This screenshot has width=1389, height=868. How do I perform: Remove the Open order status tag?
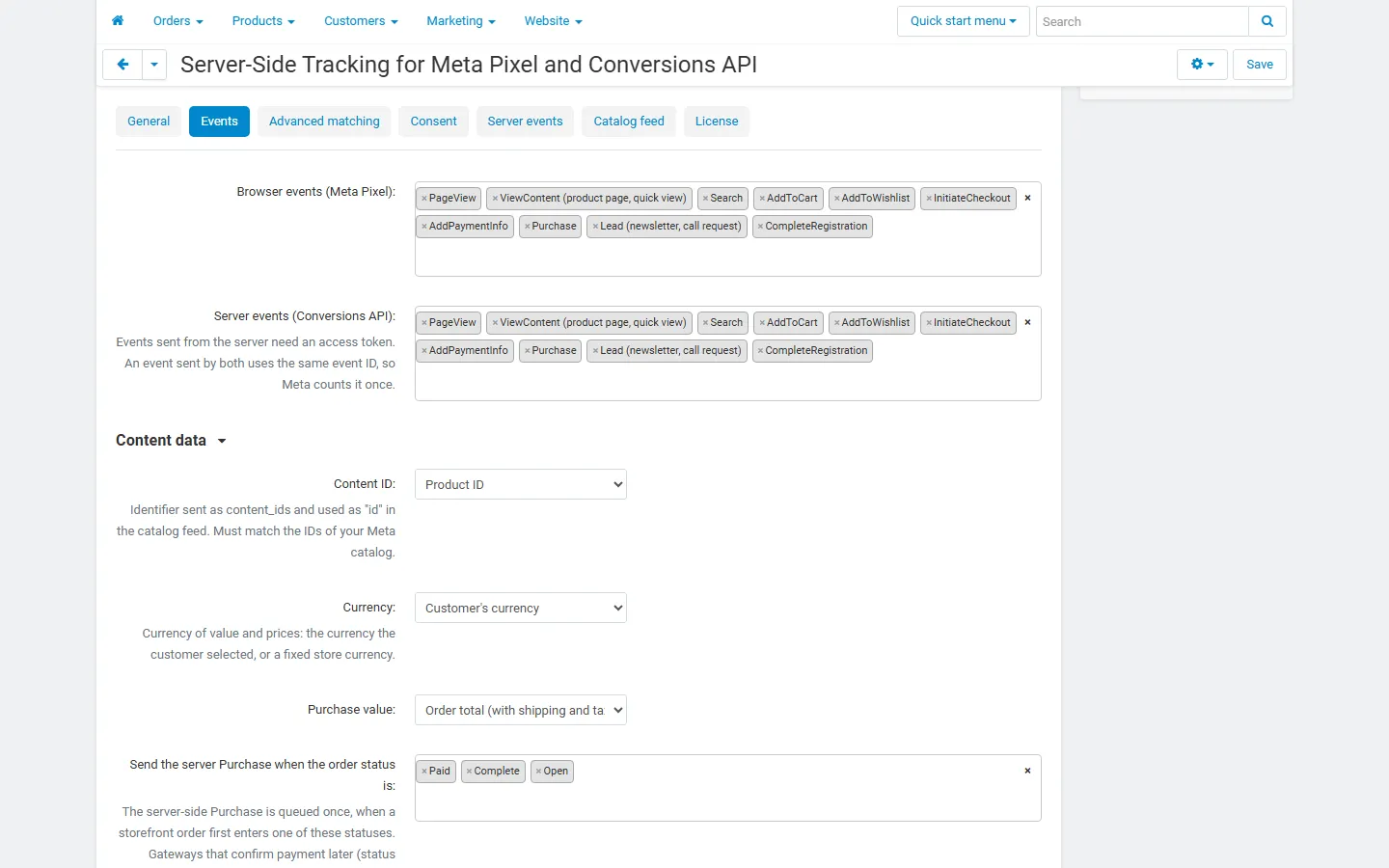(x=539, y=772)
